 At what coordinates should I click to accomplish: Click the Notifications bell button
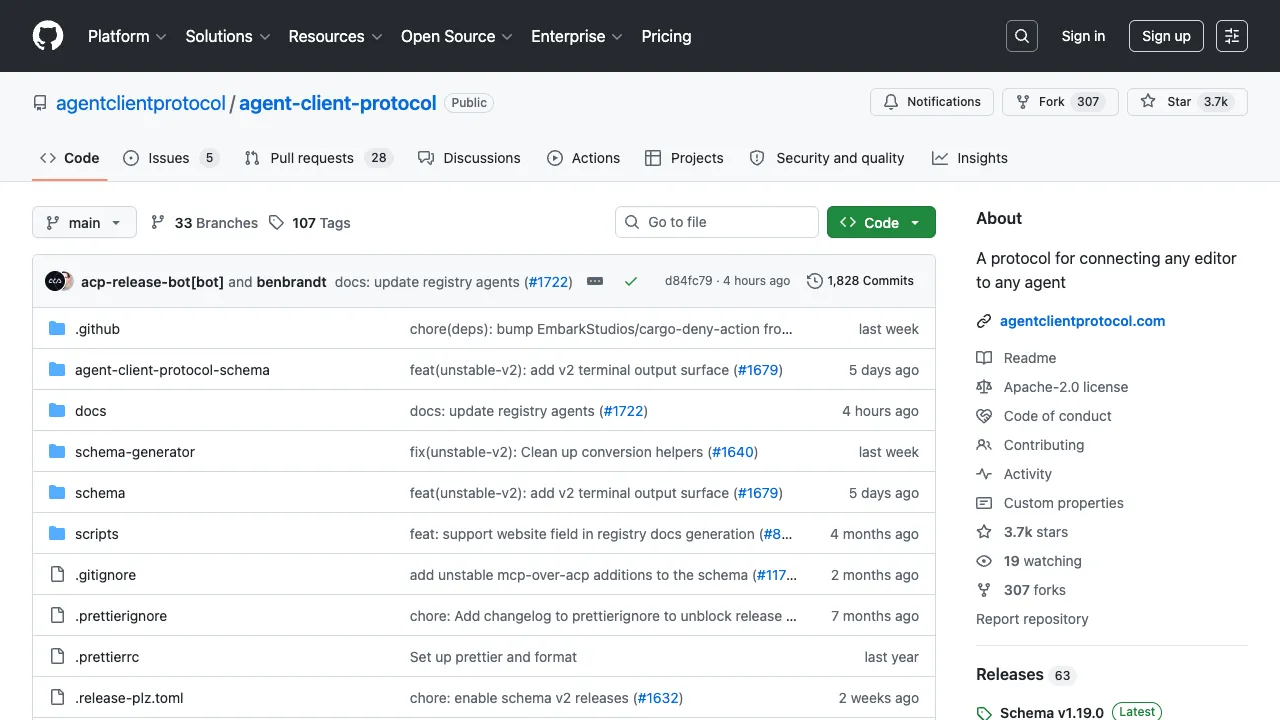[932, 102]
